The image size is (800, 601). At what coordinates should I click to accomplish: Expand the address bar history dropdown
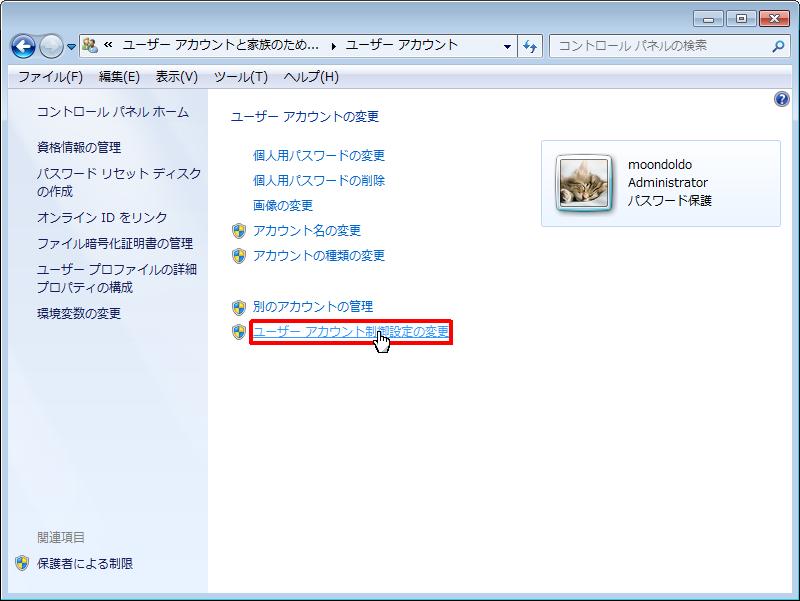(x=508, y=46)
